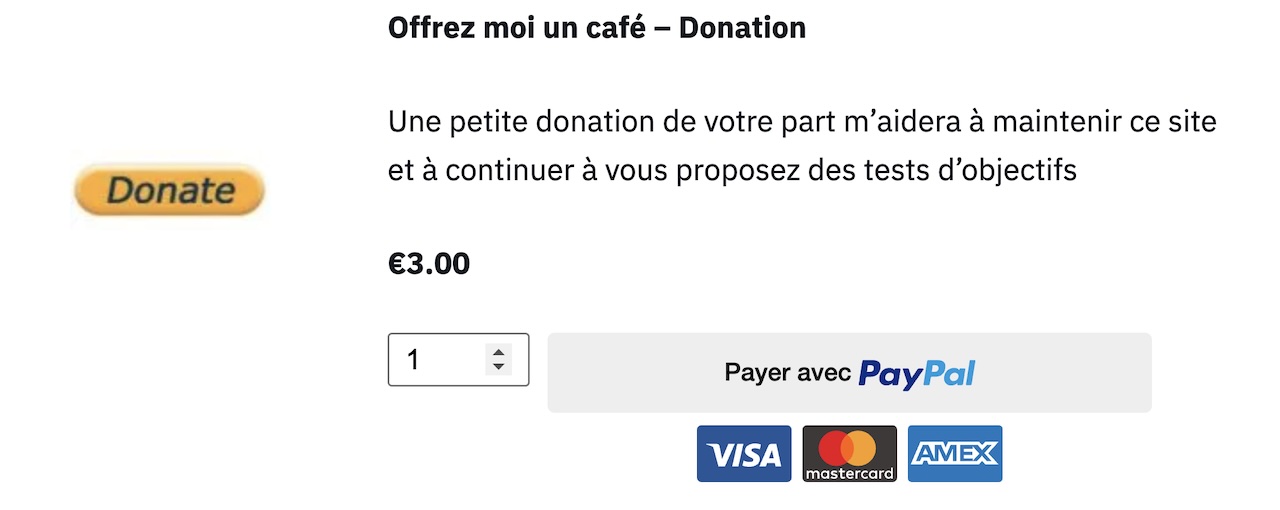This screenshot has height=510, width=1280.
Task: Click the "Payer avec" text label
Action: coord(788,373)
